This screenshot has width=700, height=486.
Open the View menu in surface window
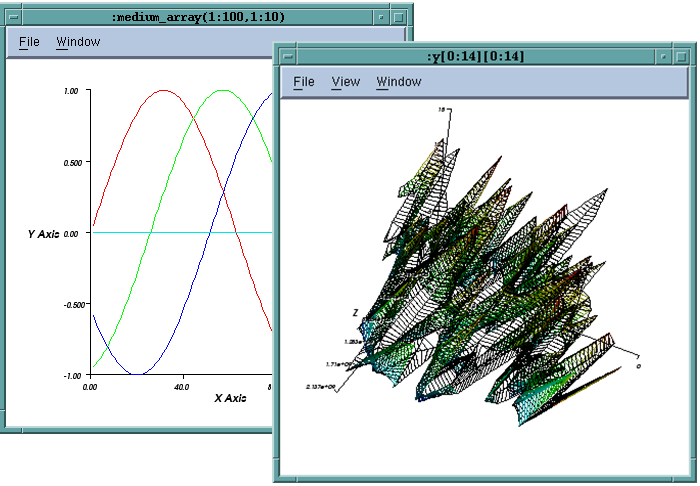(345, 82)
